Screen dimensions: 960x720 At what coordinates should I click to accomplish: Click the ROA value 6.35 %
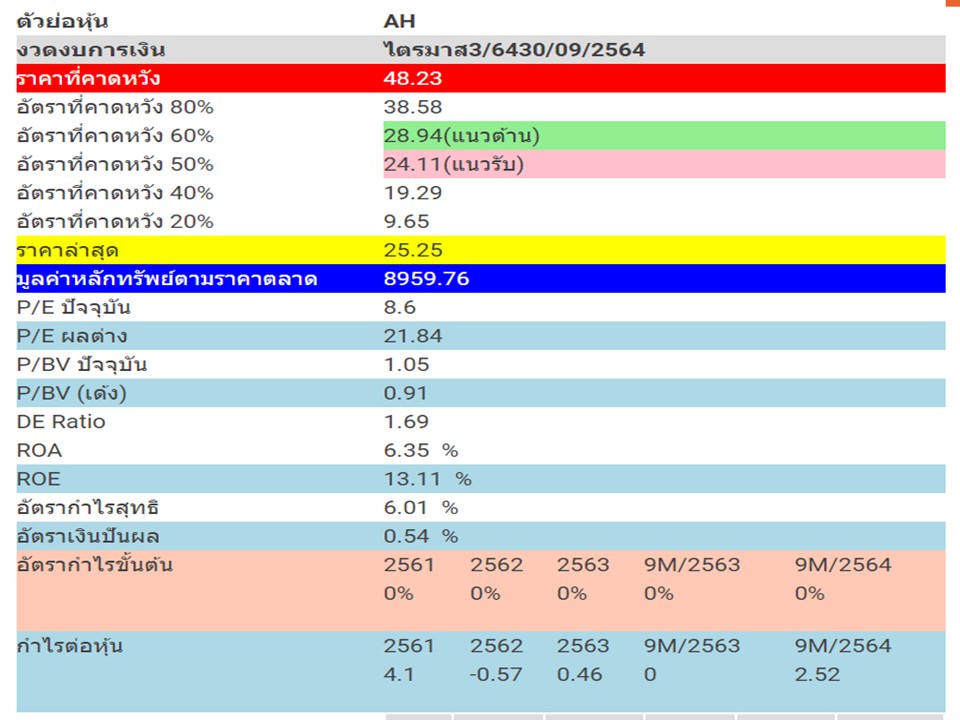(x=420, y=451)
